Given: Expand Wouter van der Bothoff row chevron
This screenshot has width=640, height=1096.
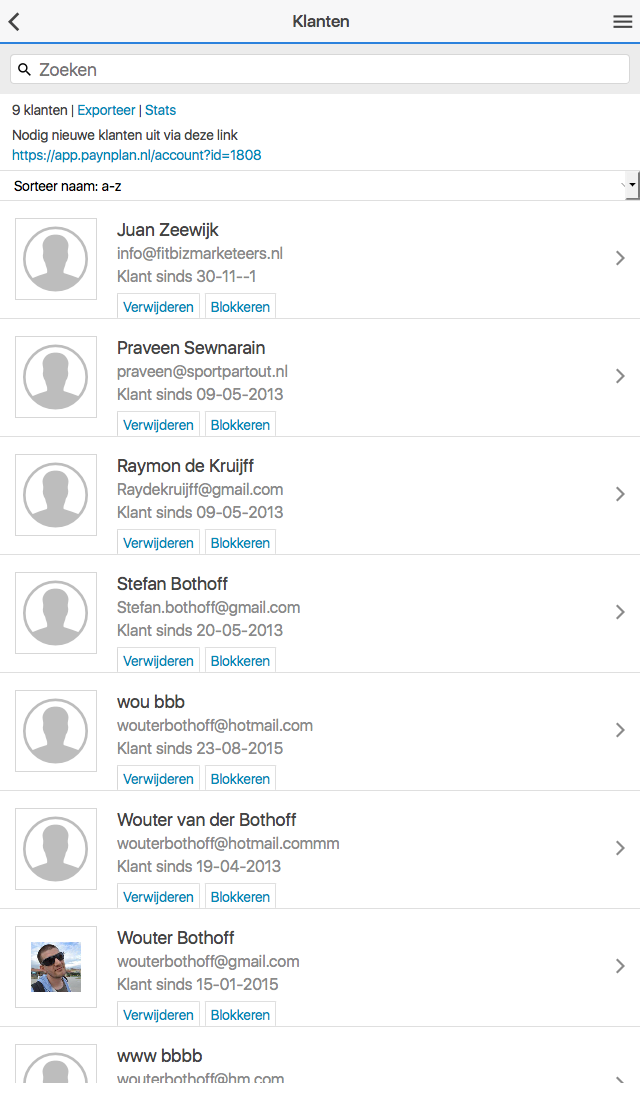Looking at the screenshot, I should [x=620, y=849].
